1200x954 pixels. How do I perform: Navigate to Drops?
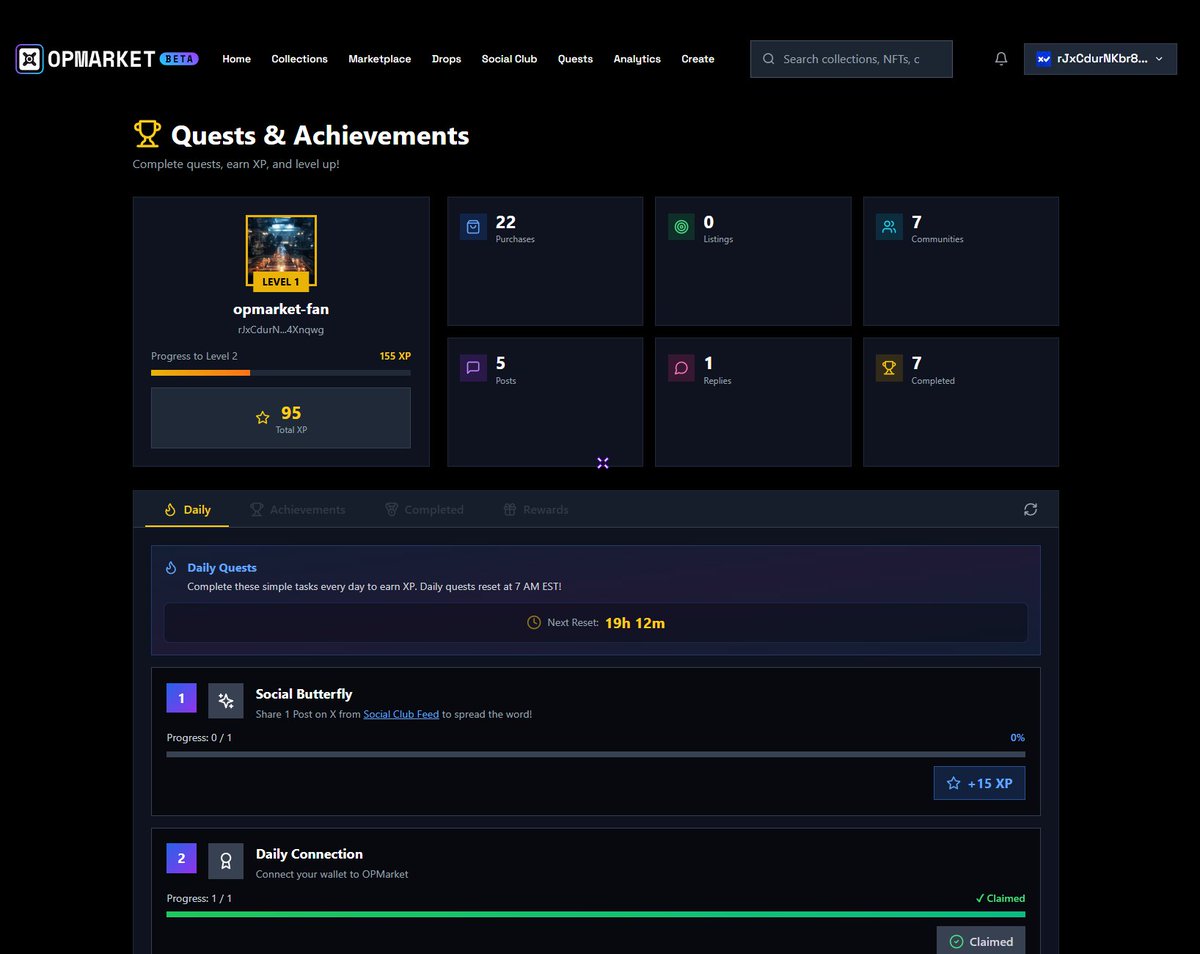[447, 59]
